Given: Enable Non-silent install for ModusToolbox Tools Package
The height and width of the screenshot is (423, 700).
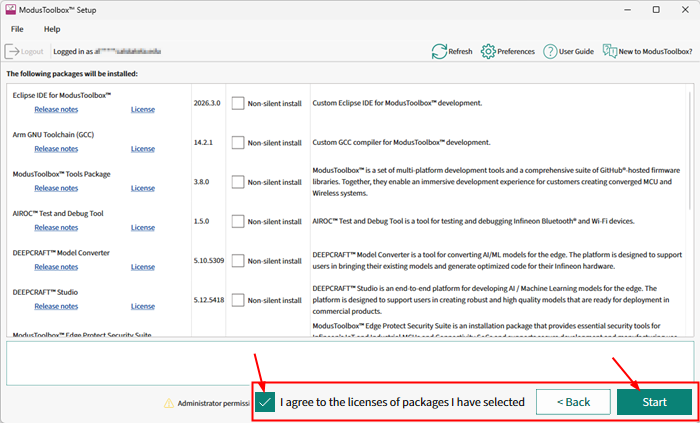Looking at the screenshot, I should pos(238,182).
